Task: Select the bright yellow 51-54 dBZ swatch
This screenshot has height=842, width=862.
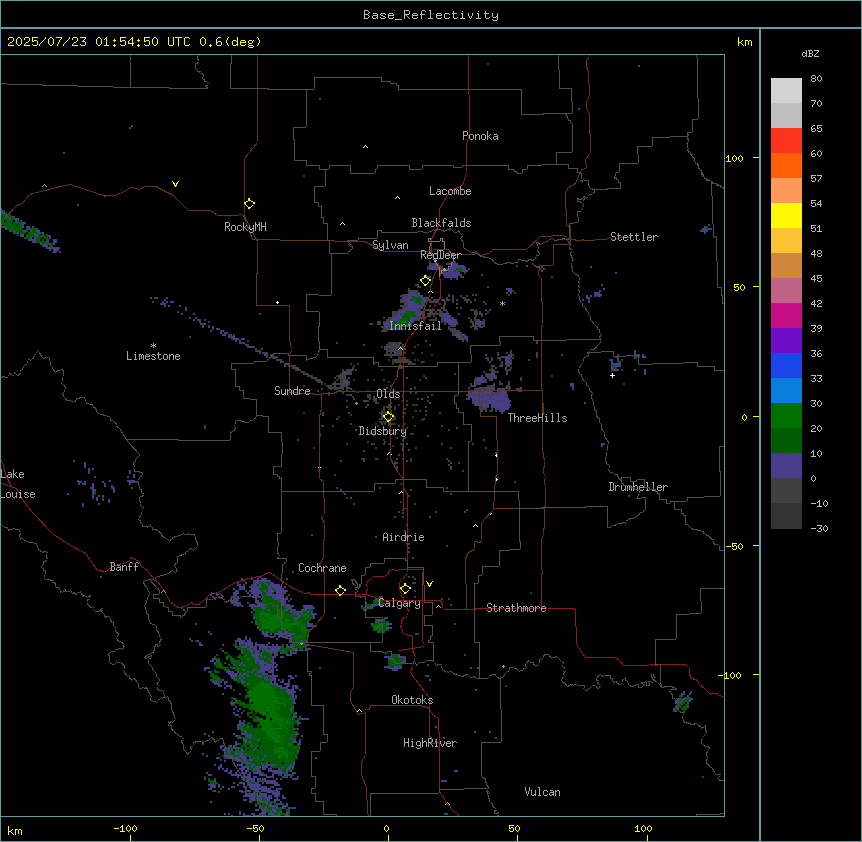Action: coord(786,216)
